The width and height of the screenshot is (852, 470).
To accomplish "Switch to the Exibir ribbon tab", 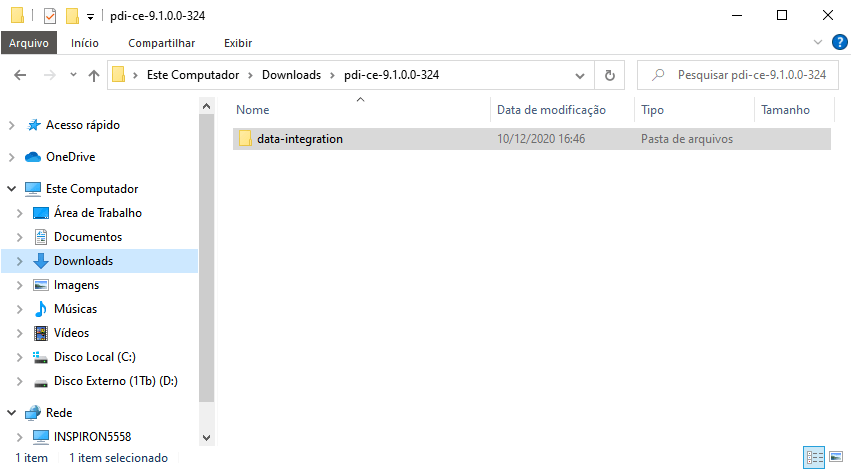I will pos(238,43).
